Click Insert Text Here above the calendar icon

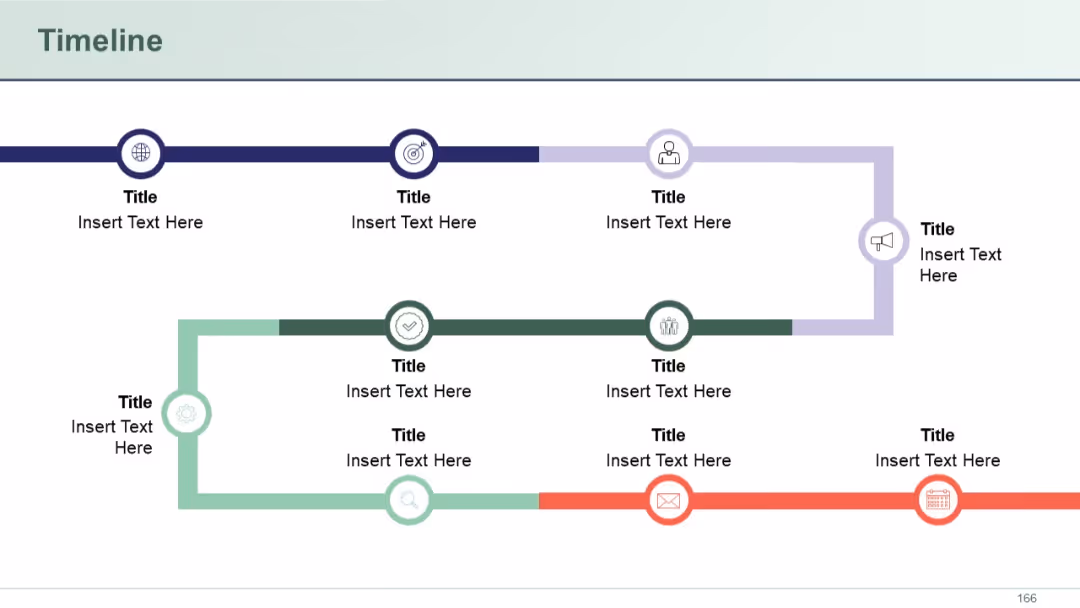pos(937,461)
